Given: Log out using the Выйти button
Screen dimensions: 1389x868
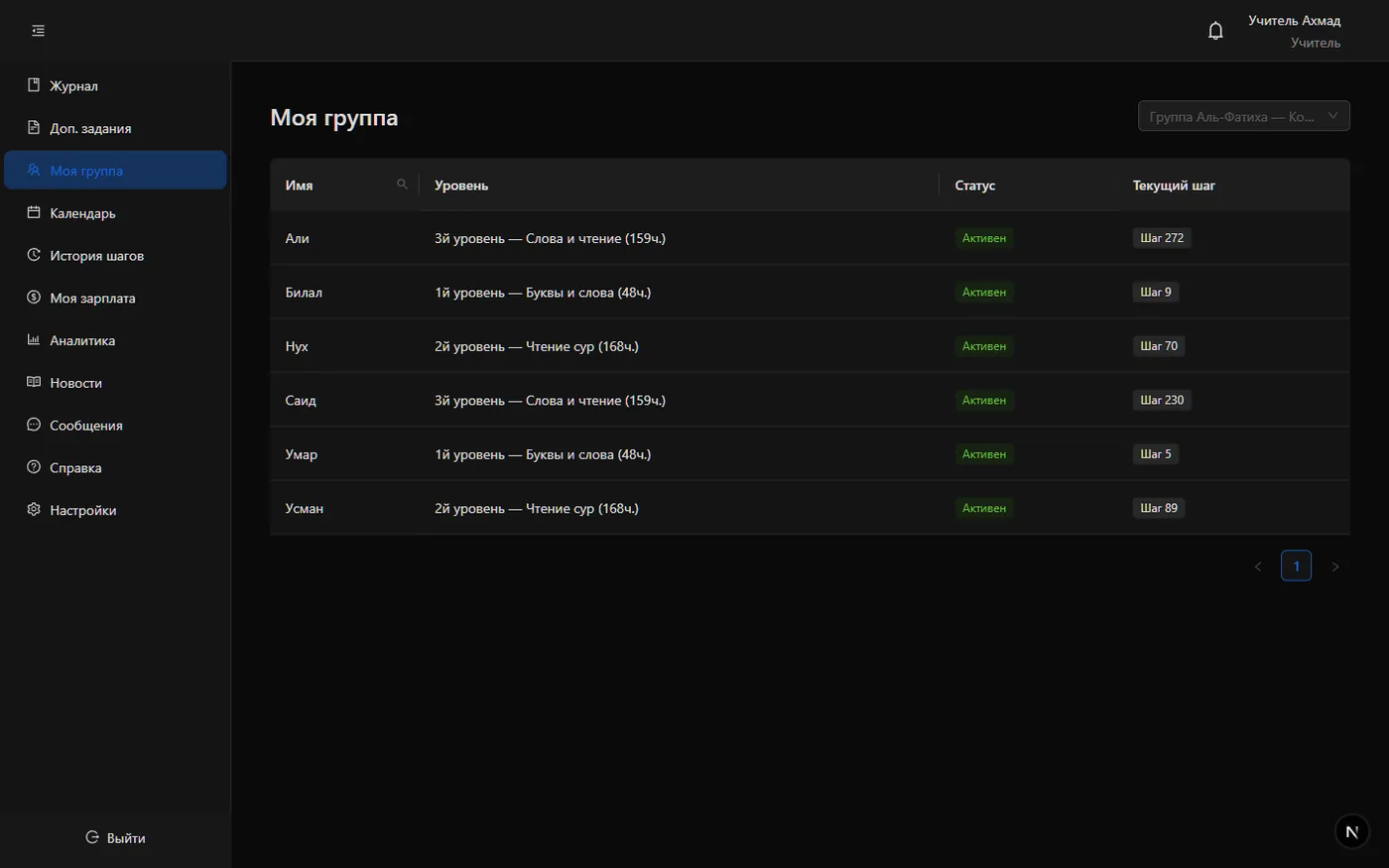Looking at the screenshot, I should coord(115,837).
